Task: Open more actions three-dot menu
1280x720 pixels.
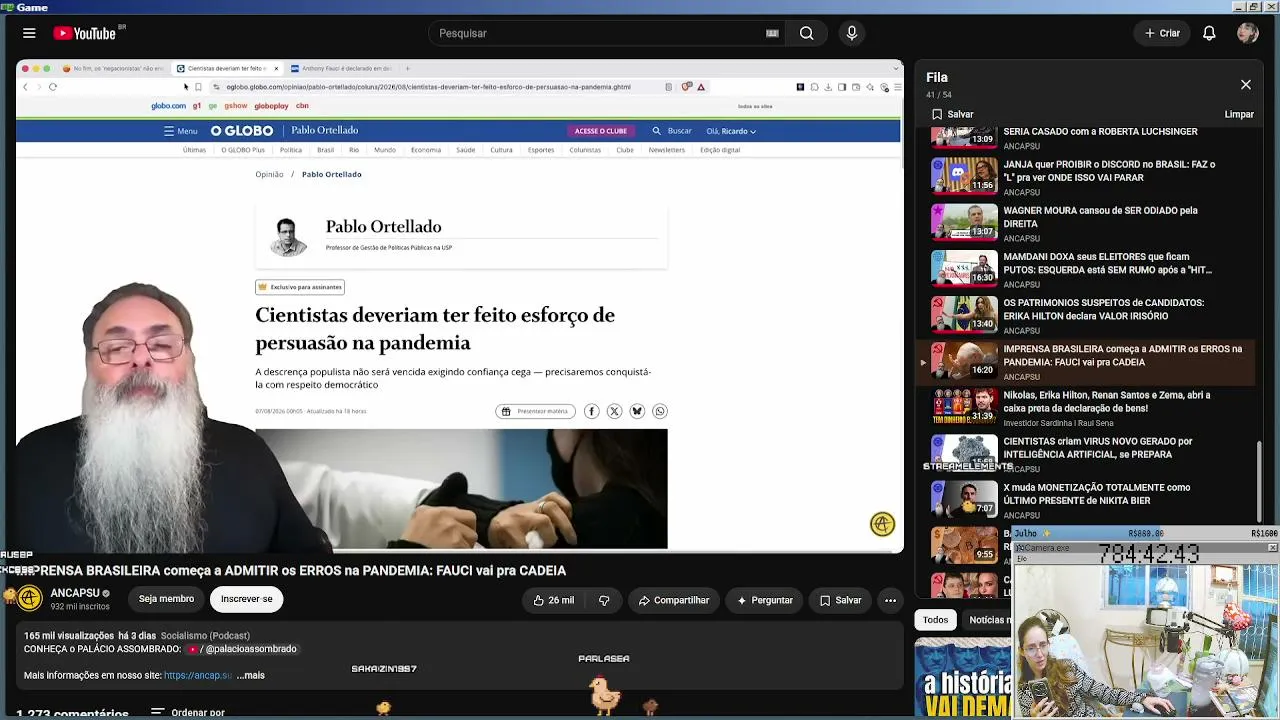Action: pos(890,600)
